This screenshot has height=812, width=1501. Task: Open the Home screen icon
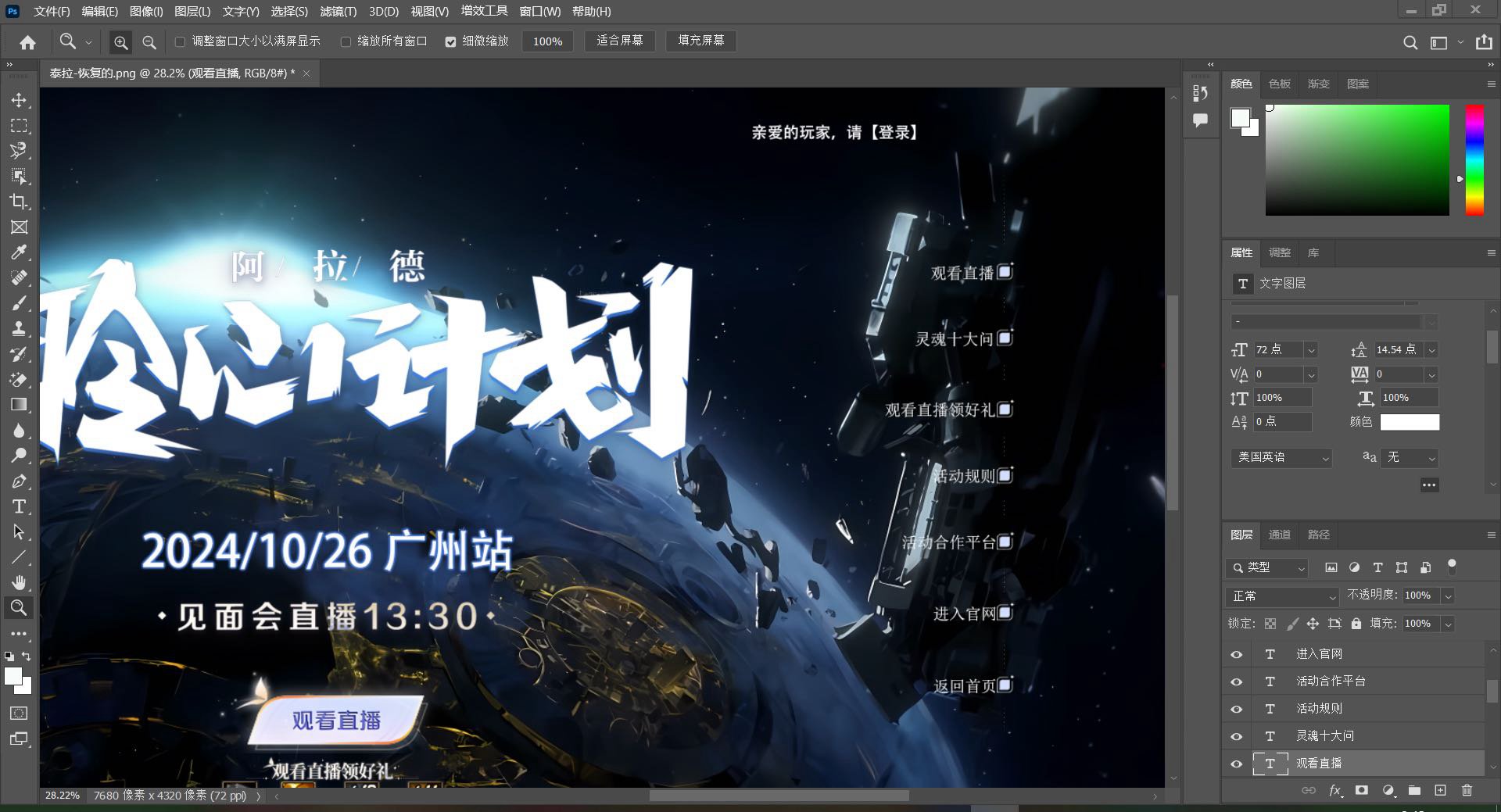tap(27, 42)
